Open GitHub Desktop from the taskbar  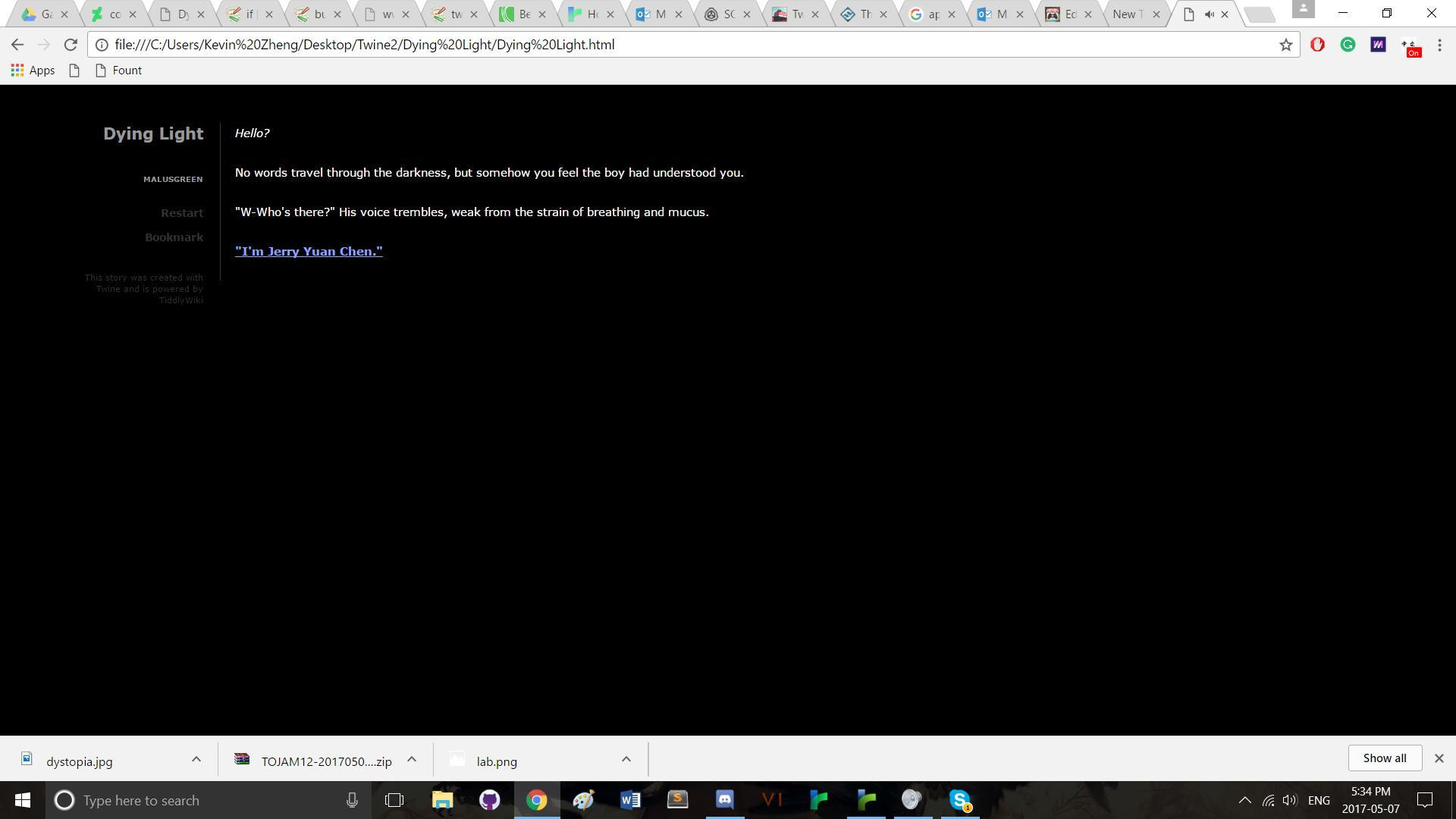click(489, 800)
